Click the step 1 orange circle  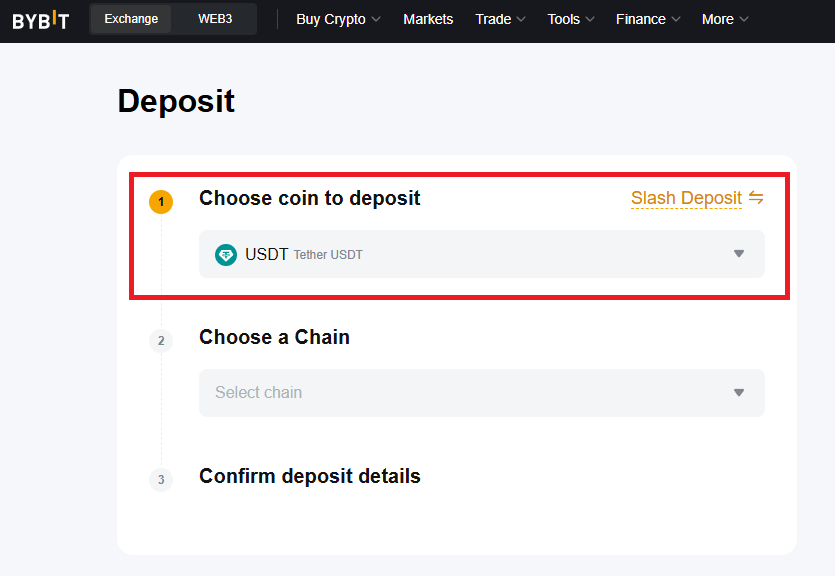click(x=161, y=202)
